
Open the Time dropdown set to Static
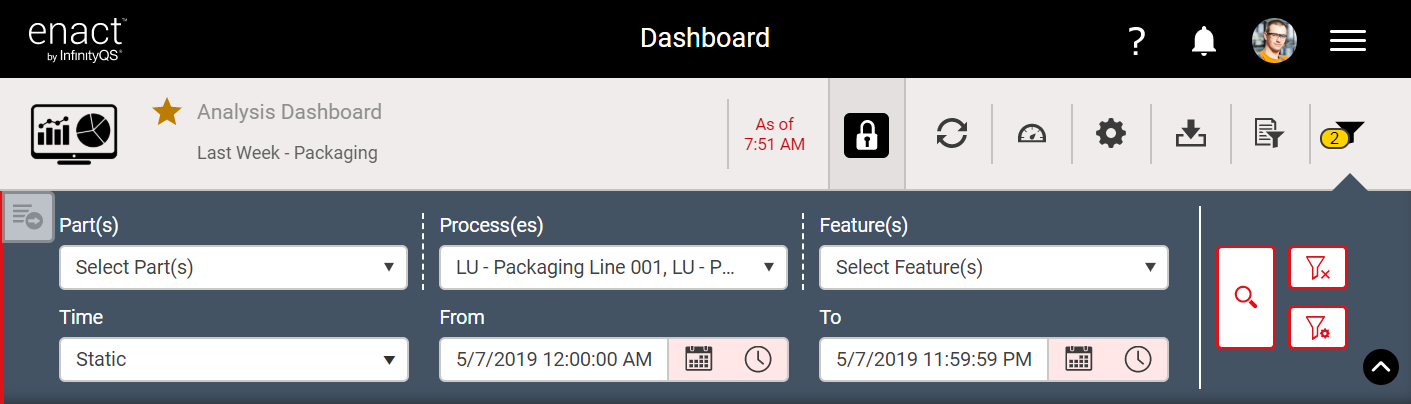(x=234, y=359)
